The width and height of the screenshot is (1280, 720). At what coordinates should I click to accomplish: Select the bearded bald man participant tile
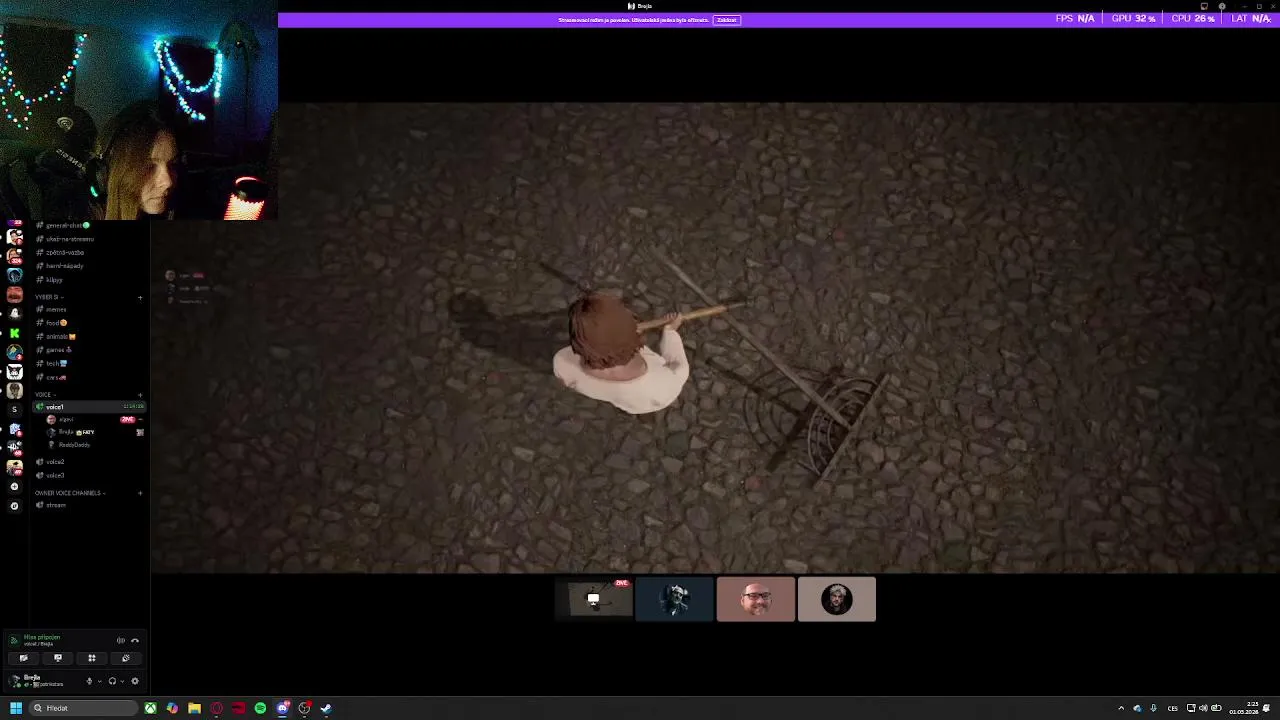click(x=756, y=600)
